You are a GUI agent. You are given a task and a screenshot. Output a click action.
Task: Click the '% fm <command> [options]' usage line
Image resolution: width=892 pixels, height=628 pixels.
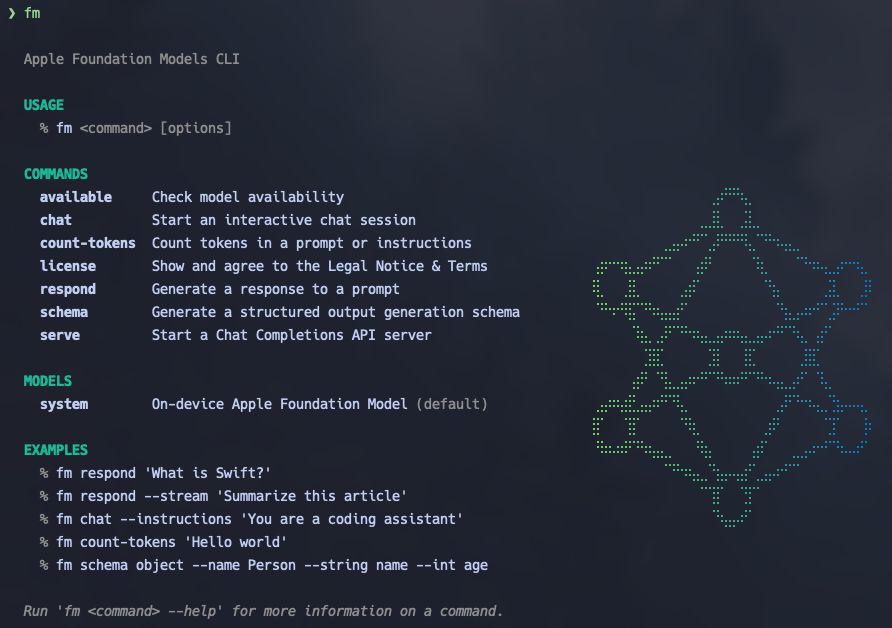click(135, 128)
